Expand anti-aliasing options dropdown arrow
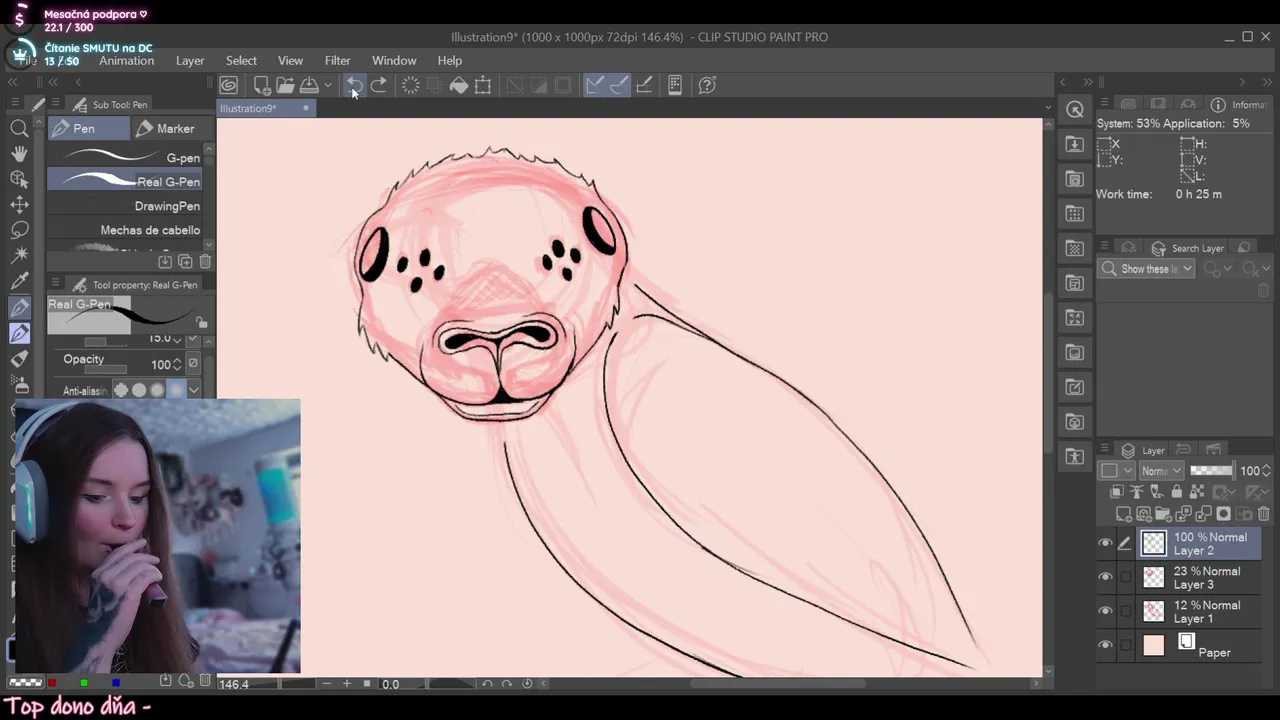Screen dimensions: 1280x720 [x=193, y=390]
